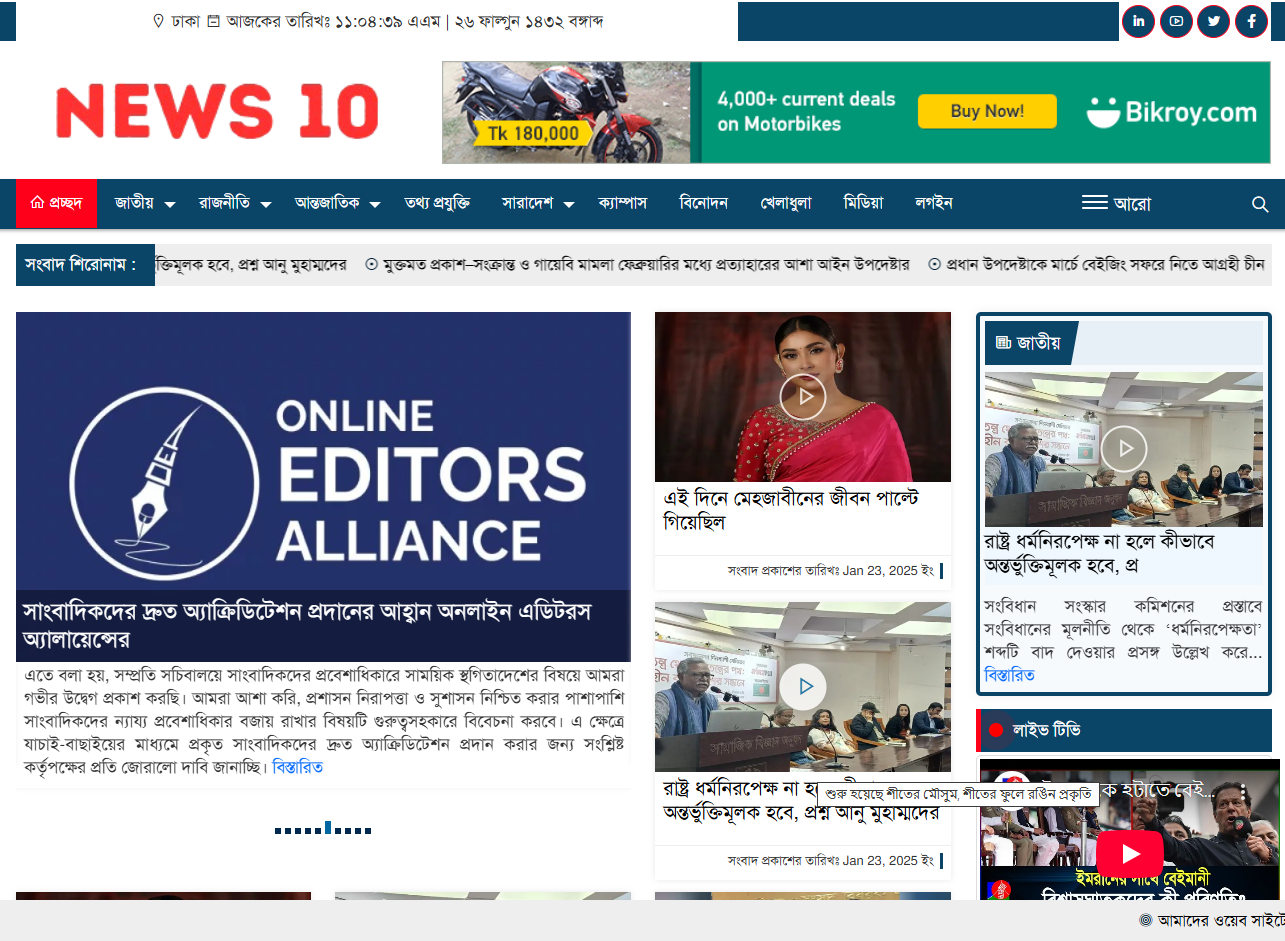
Task: Click the NEWS 10 logo
Action: 217,111
